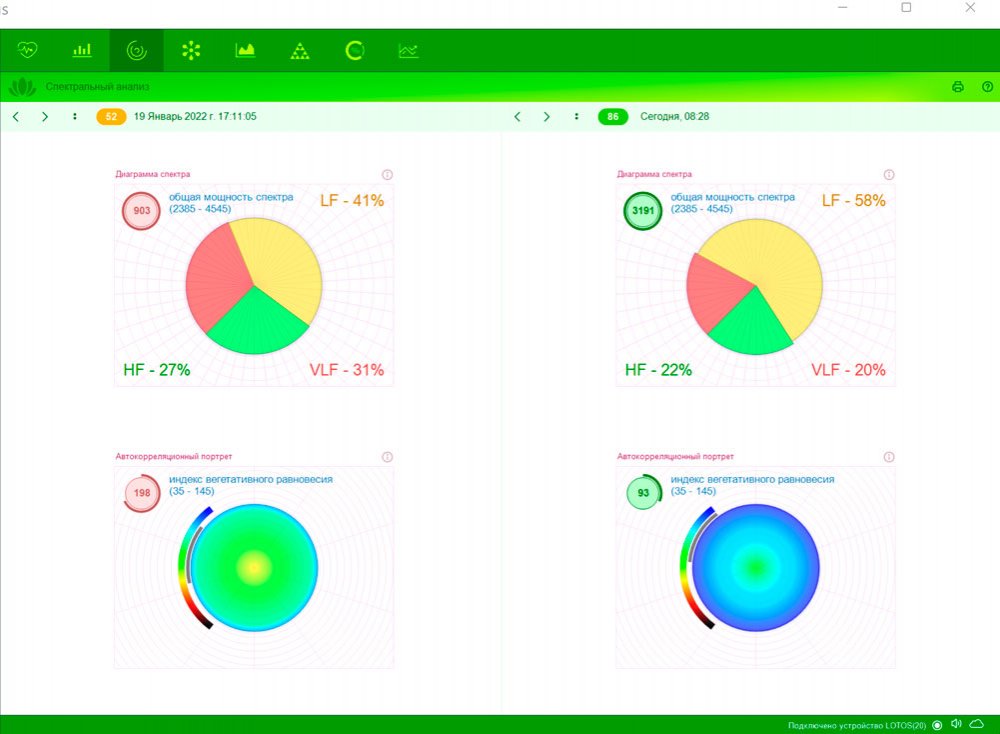Click the 198 vegetative balance indicator
The width and height of the screenshot is (1000, 734).
pos(142,493)
